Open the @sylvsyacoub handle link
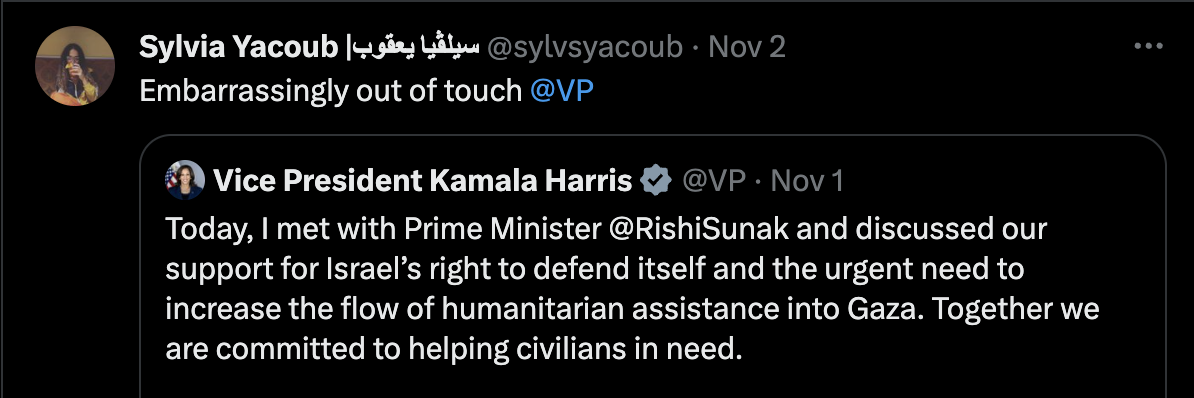The image size is (1194, 398). (x=584, y=47)
